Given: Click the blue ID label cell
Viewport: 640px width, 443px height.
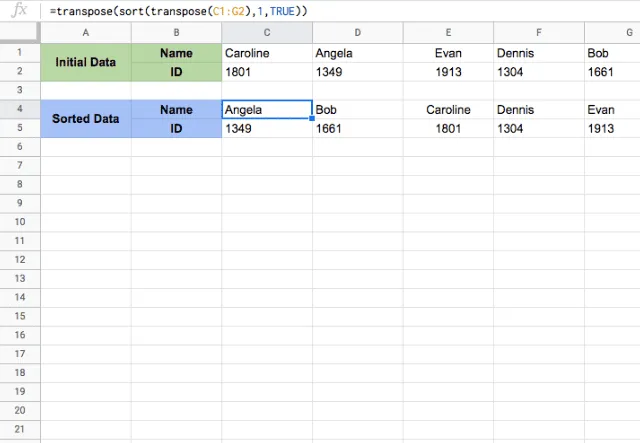Looking at the screenshot, I should [x=176, y=128].
